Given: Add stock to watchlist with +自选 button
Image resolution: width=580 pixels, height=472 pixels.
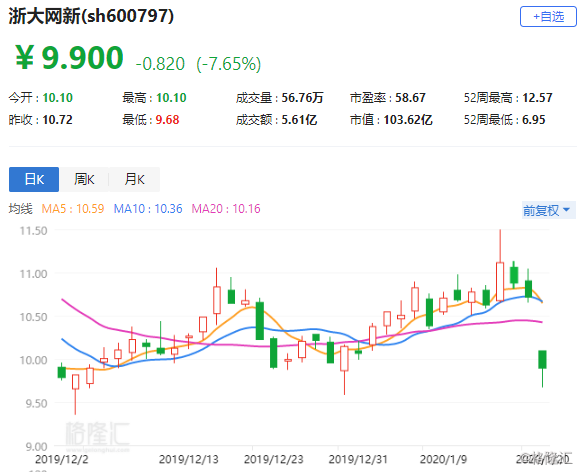Looking at the screenshot, I should [548, 17].
